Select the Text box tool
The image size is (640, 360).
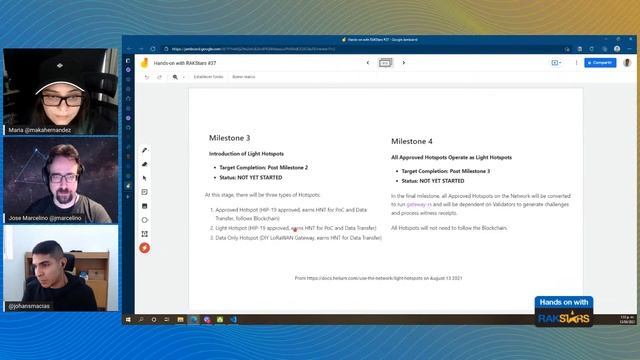click(144, 234)
